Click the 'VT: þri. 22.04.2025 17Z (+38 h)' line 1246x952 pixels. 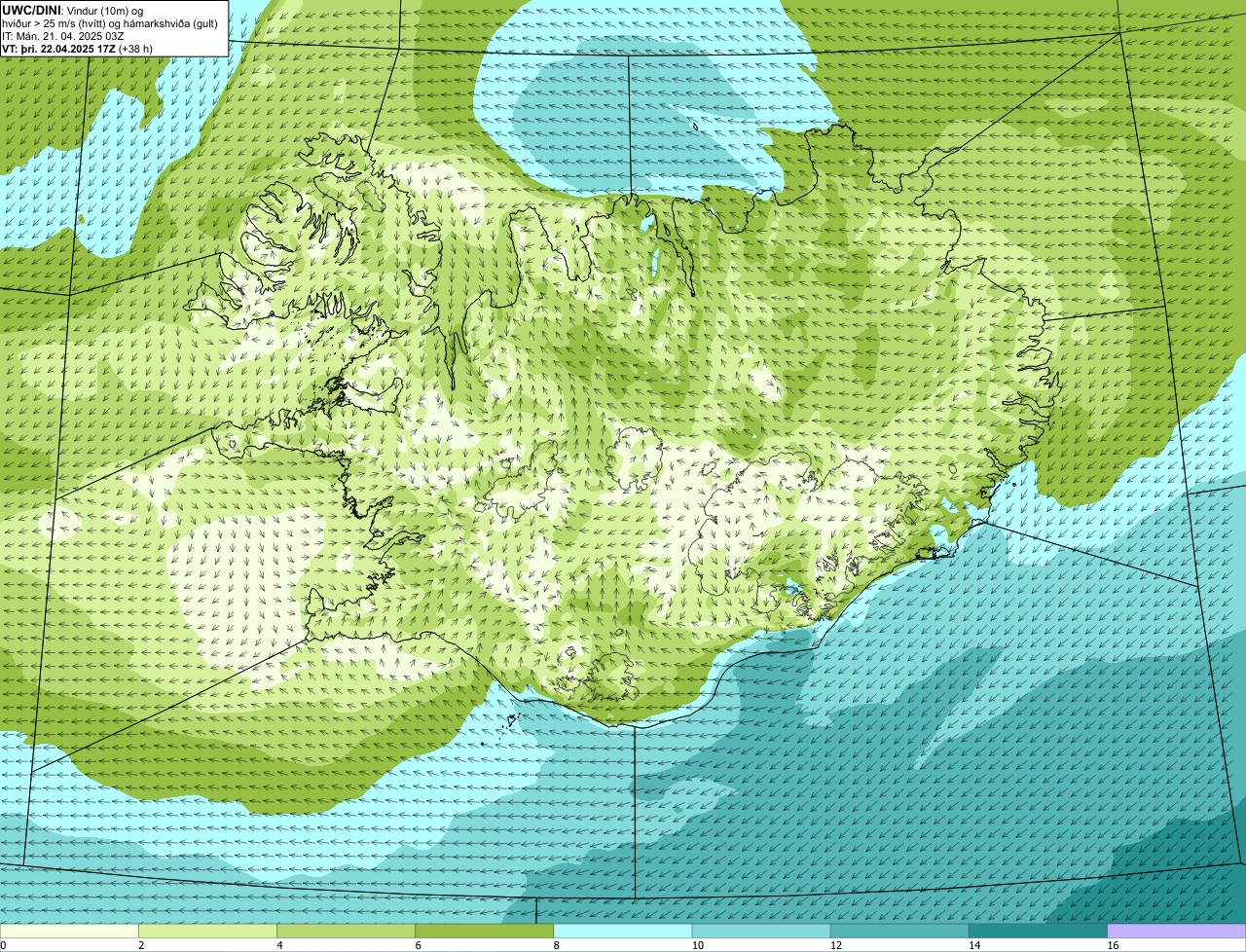pyautogui.click(x=77, y=48)
